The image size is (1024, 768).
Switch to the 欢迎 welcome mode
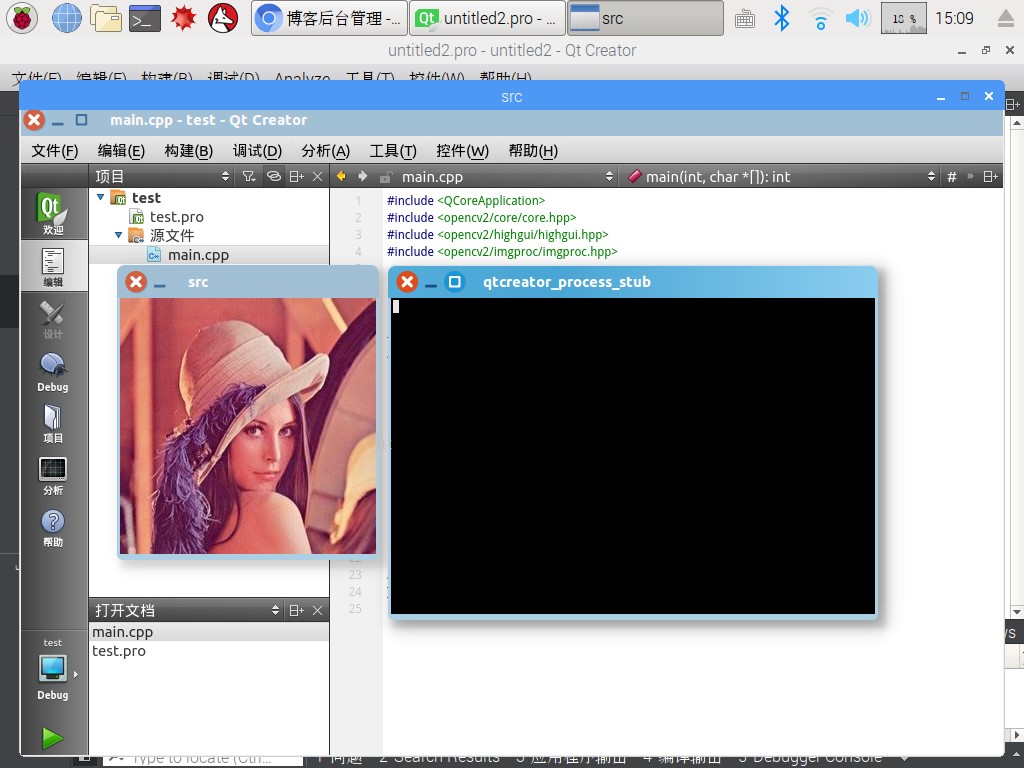[x=53, y=214]
